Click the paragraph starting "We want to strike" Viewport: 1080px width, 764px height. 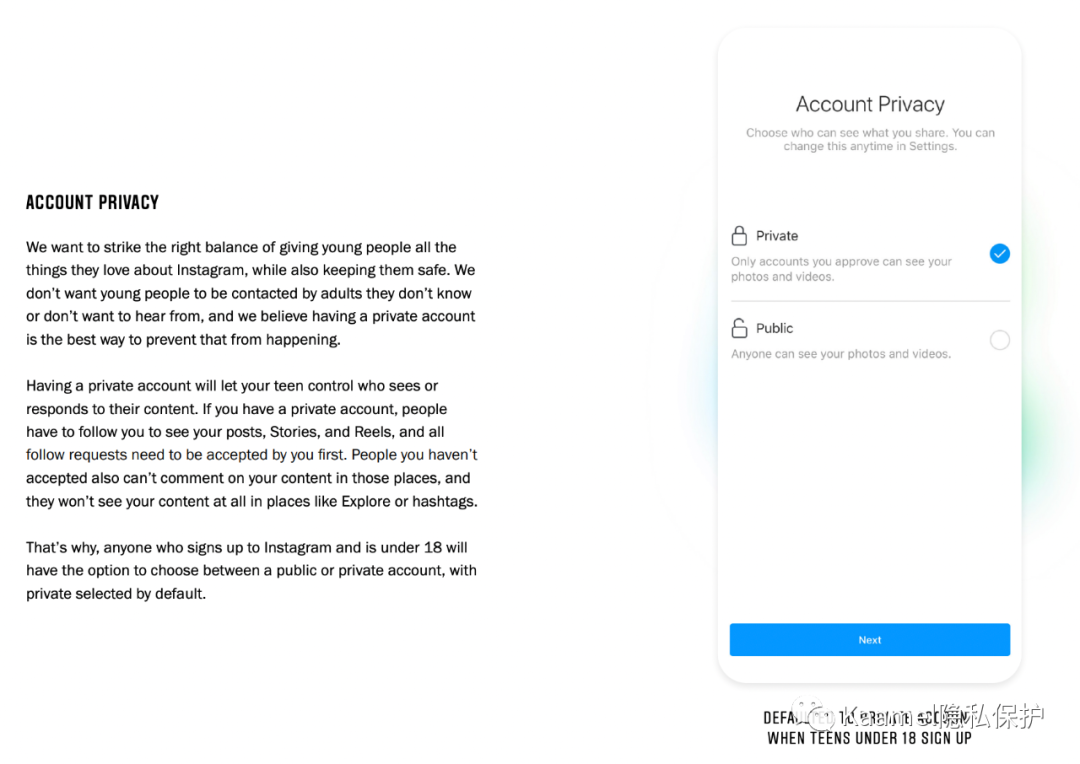click(251, 293)
